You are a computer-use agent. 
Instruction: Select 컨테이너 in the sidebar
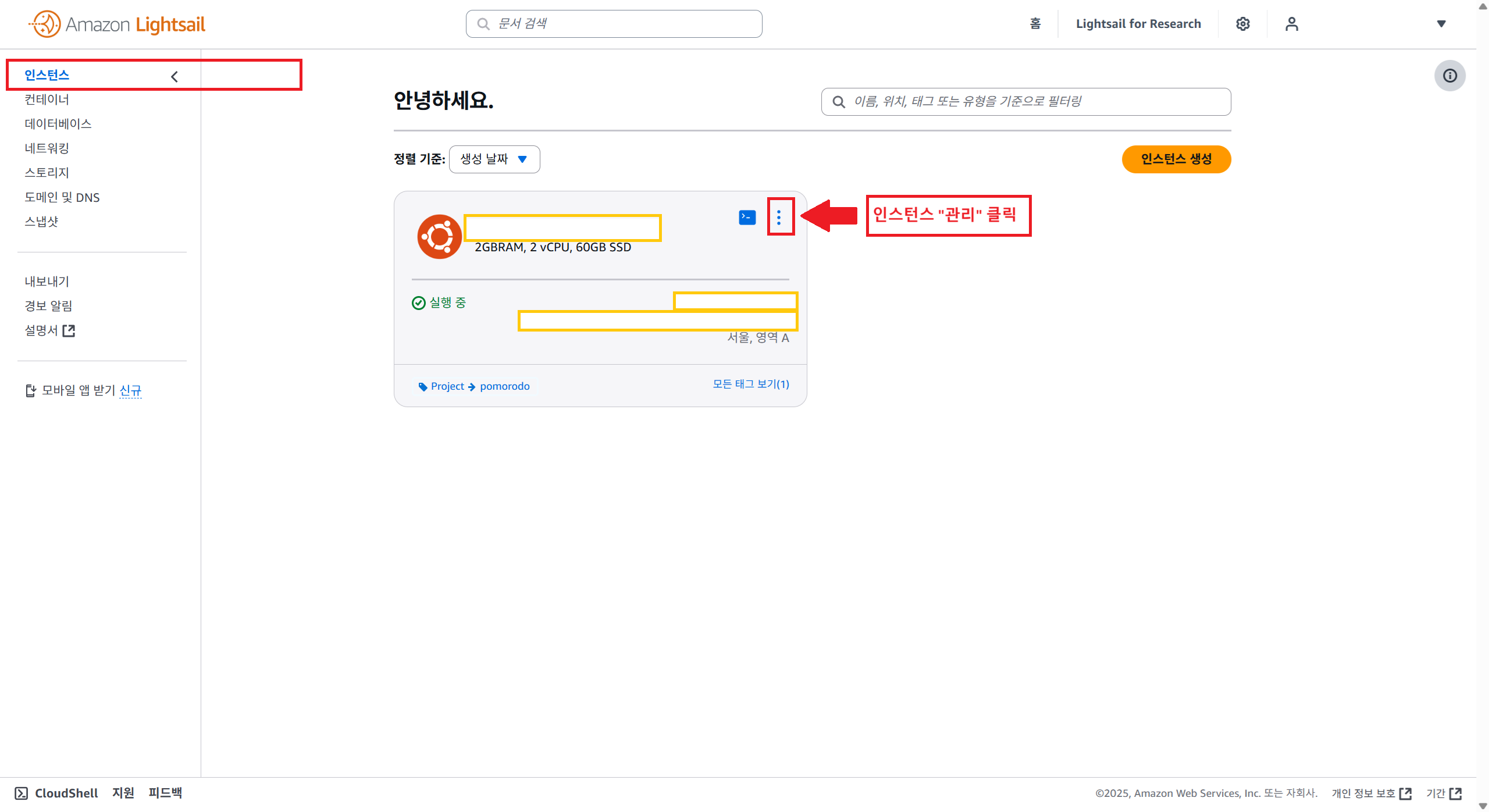point(47,99)
